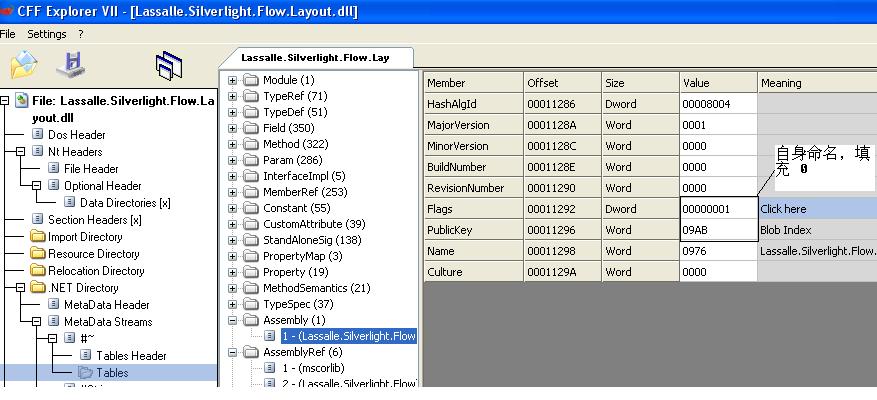
Task: Click the save file toolbar icon
Action: pos(70,66)
